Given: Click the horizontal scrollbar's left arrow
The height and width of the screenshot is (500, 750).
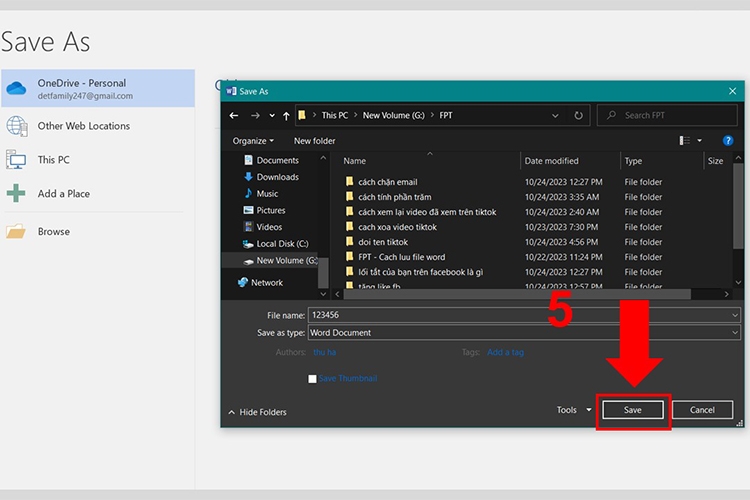Looking at the screenshot, I should (x=337, y=294).
